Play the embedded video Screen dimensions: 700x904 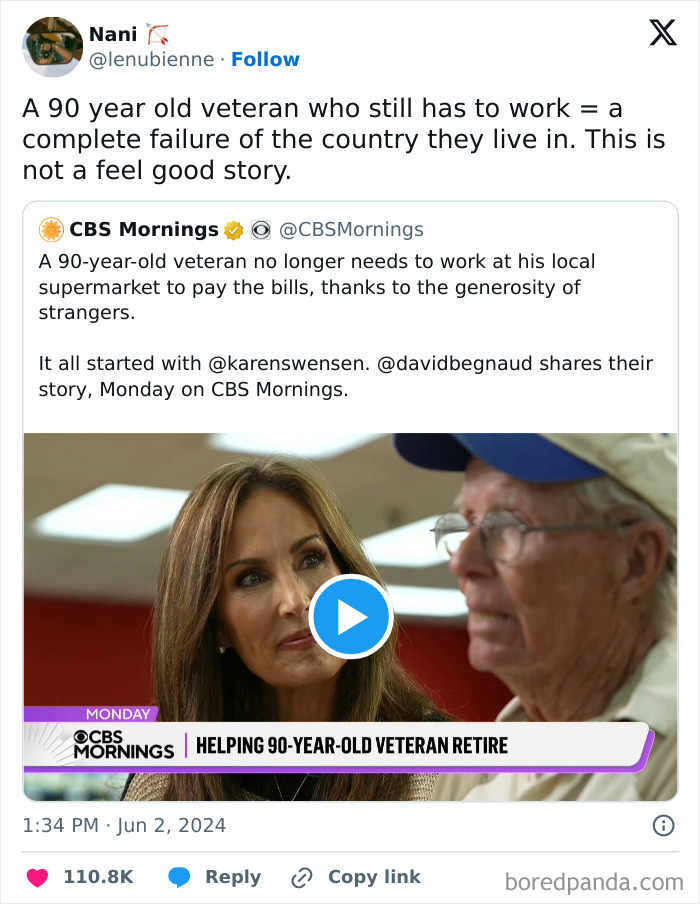pyautogui.click(x=350, y=616)
